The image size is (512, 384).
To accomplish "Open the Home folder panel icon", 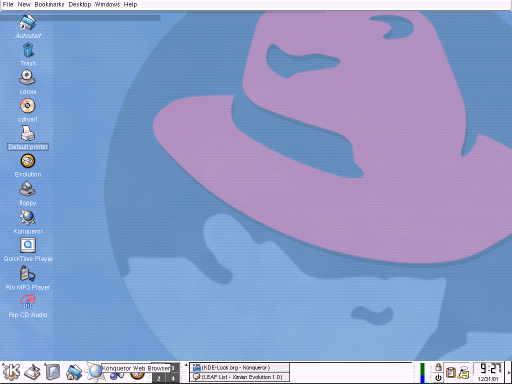I will click(74, 372).
